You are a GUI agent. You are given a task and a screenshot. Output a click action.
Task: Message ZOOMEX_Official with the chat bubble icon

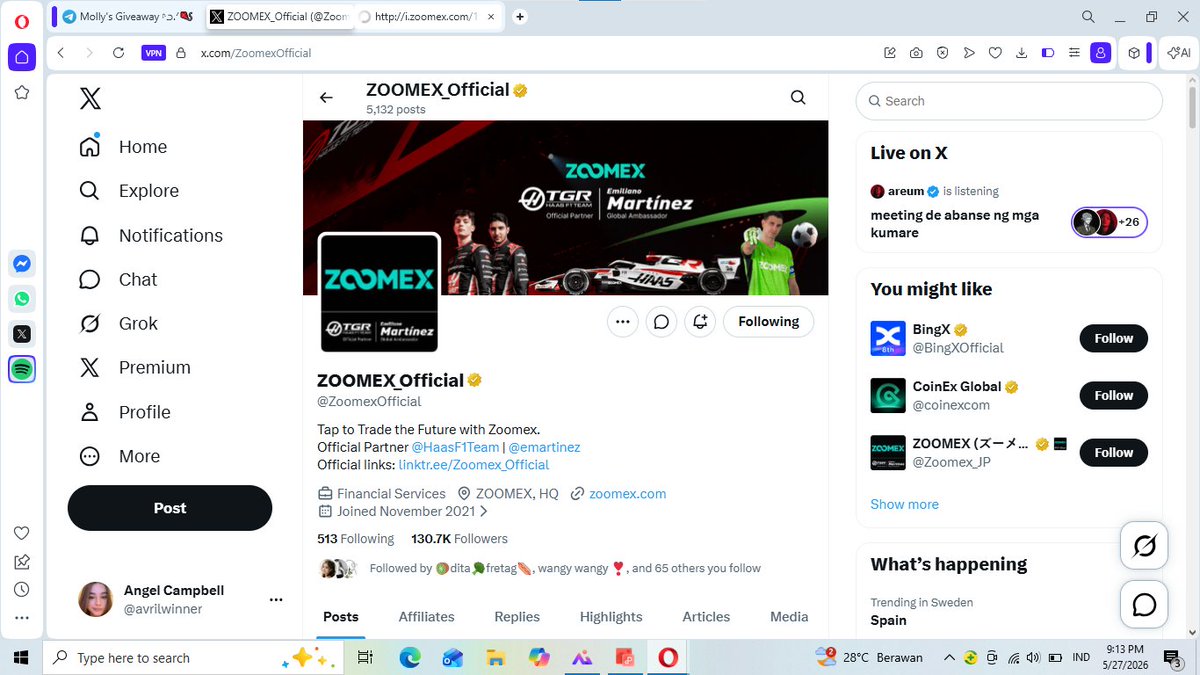(x=661, y=321)
